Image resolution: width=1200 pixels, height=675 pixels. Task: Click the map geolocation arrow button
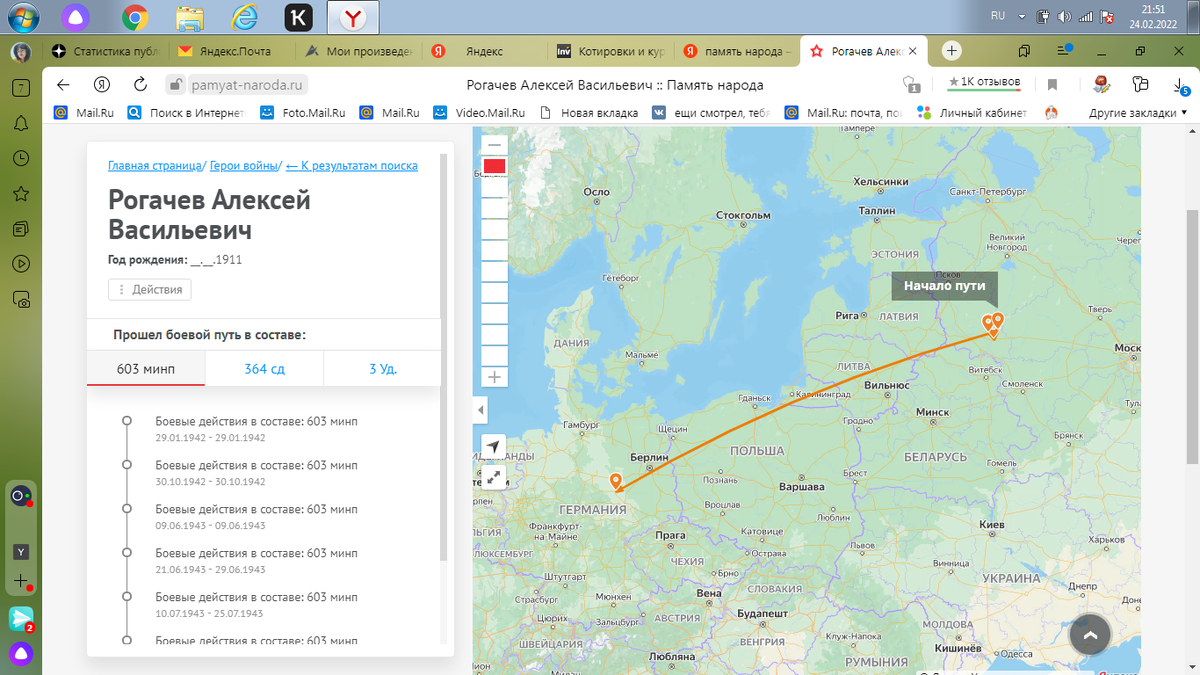494,447
